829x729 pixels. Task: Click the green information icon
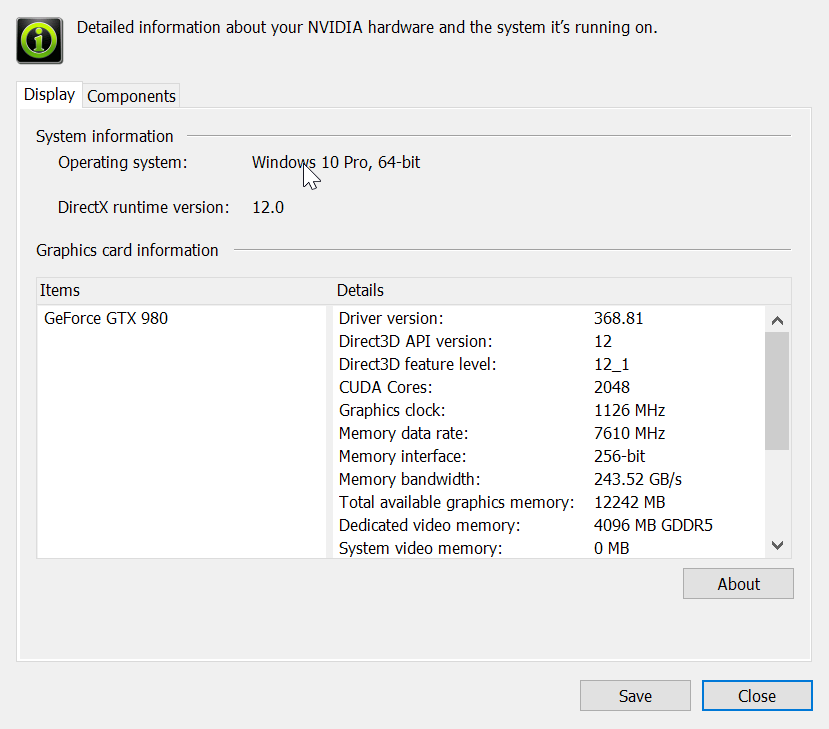40,41
